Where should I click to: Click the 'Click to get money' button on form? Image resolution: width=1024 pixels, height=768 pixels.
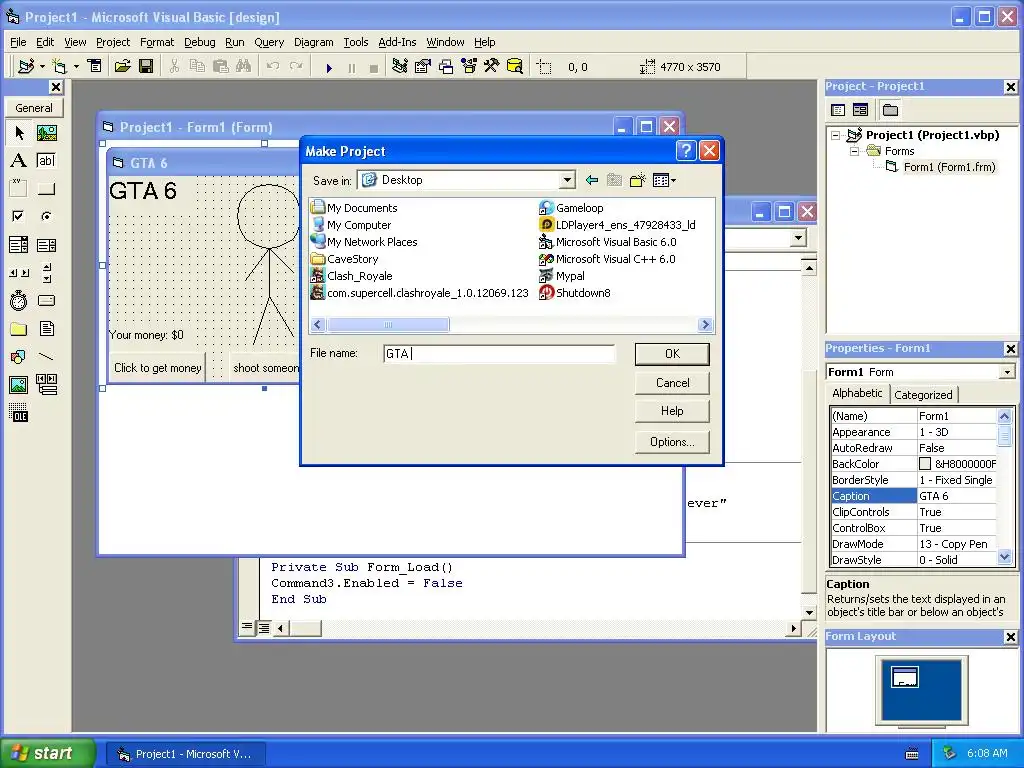157,368
